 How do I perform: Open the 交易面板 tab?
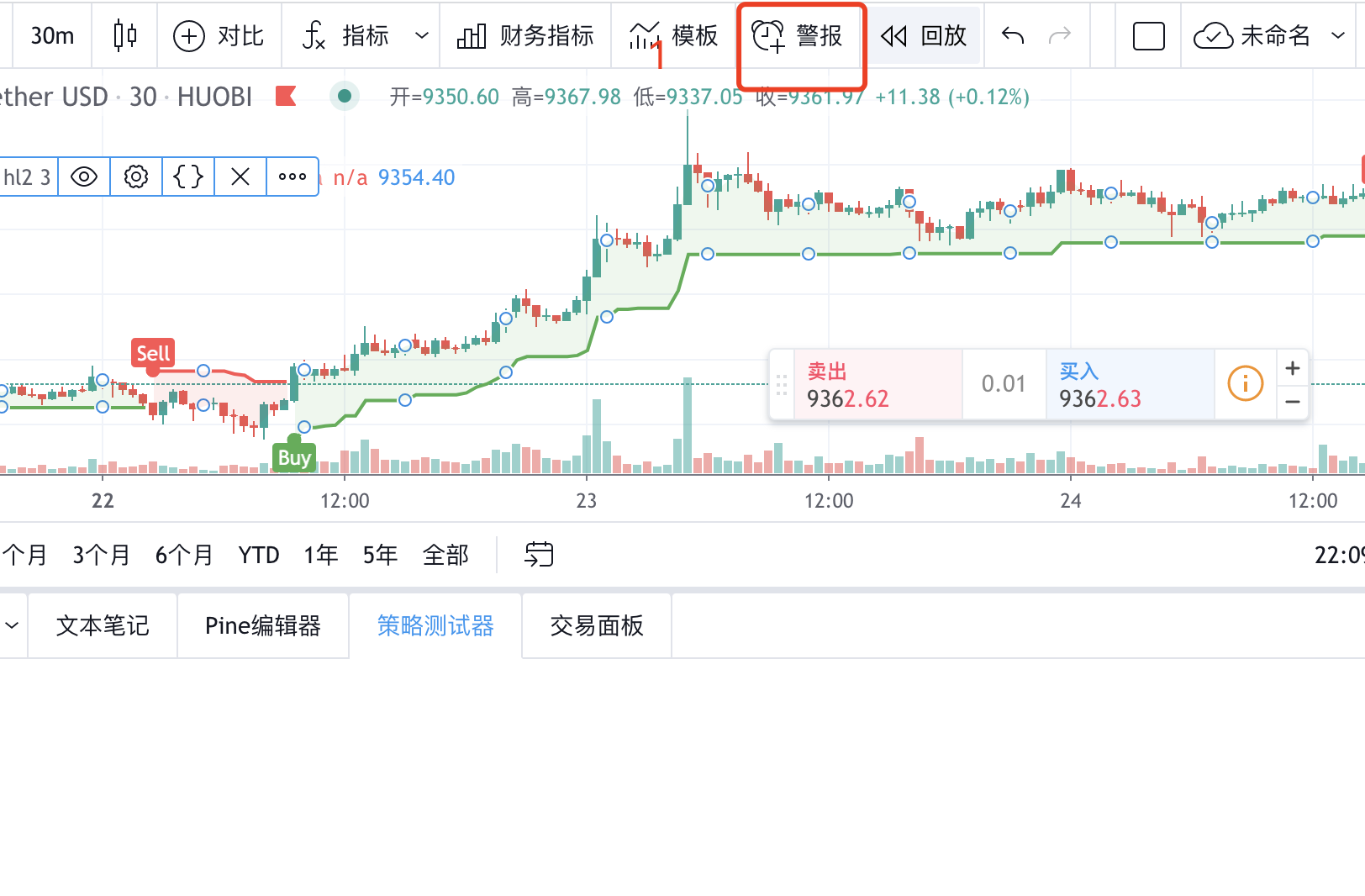[597, 626]
